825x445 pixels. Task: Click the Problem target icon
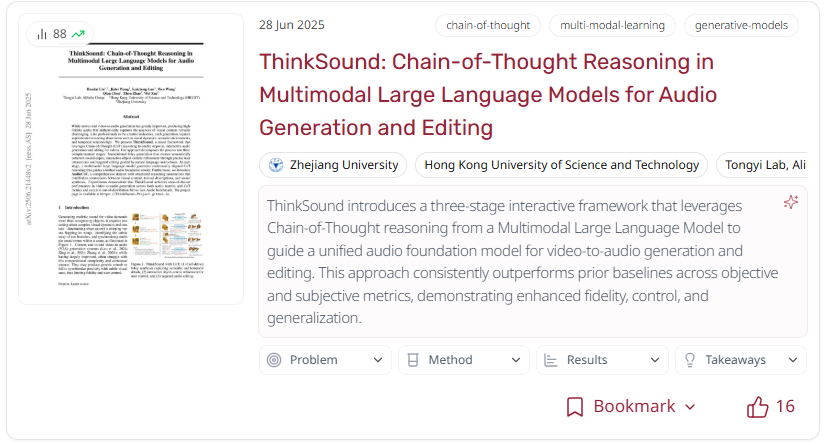tap(275, 360)
